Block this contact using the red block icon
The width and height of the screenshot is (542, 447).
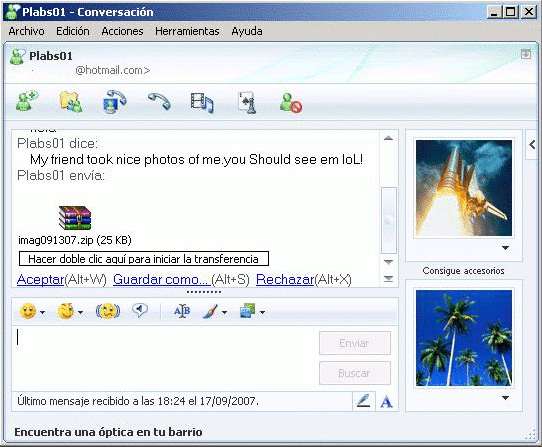291,103
